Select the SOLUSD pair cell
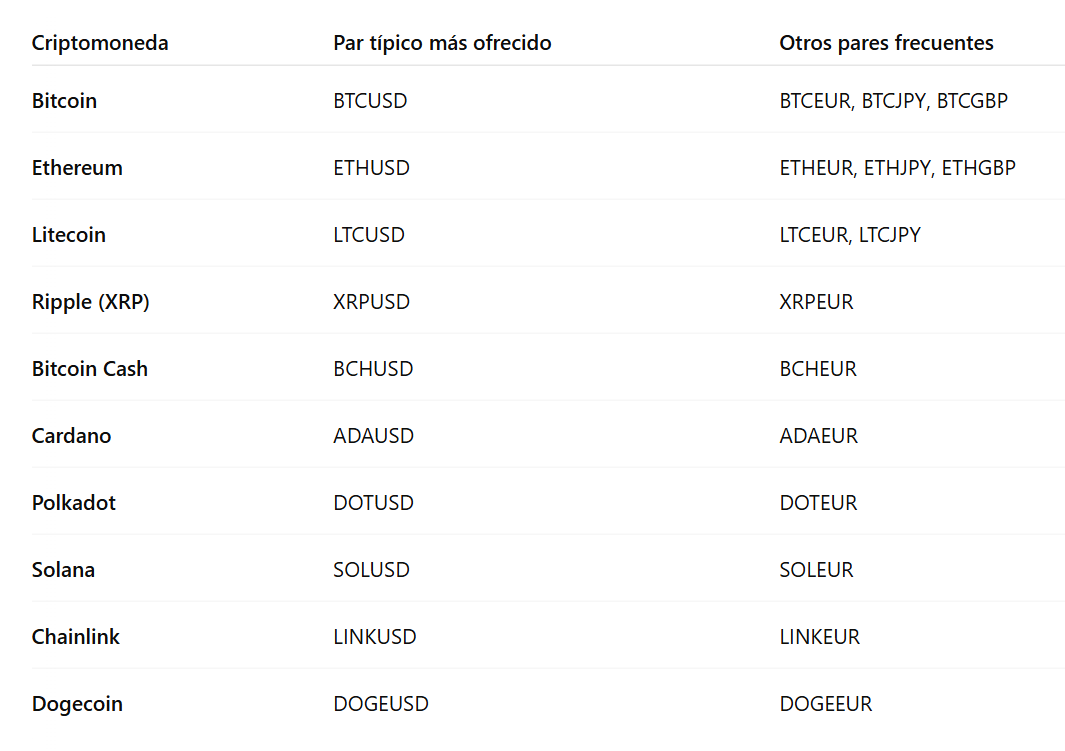Image resolution: width=1065 pixels, height=751 pixels. point(371,570)
